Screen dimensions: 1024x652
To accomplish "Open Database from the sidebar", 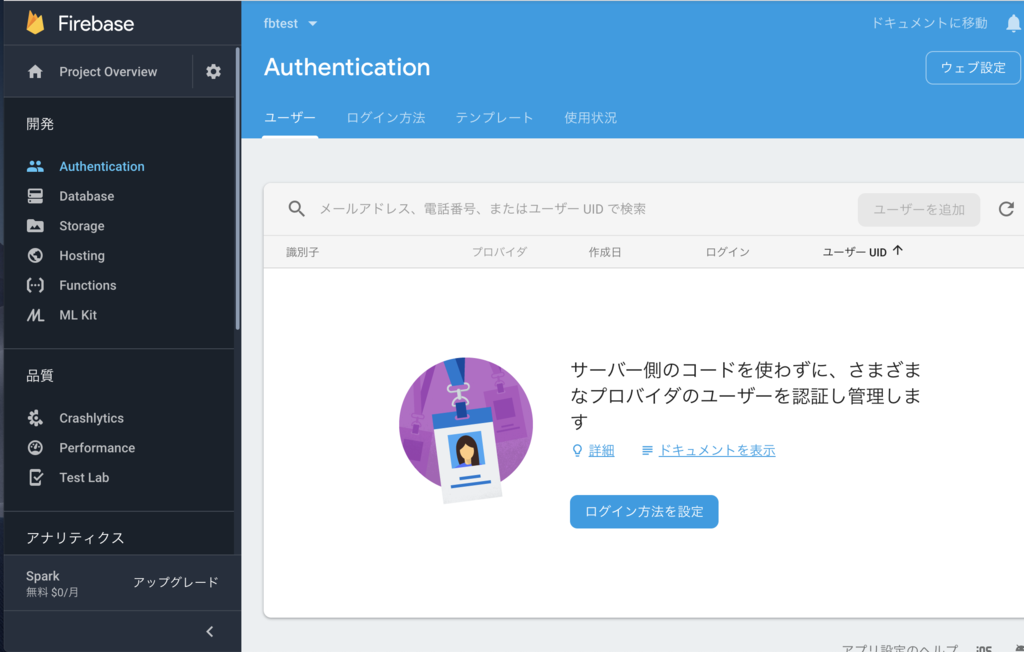I will [x=87, y=196].
